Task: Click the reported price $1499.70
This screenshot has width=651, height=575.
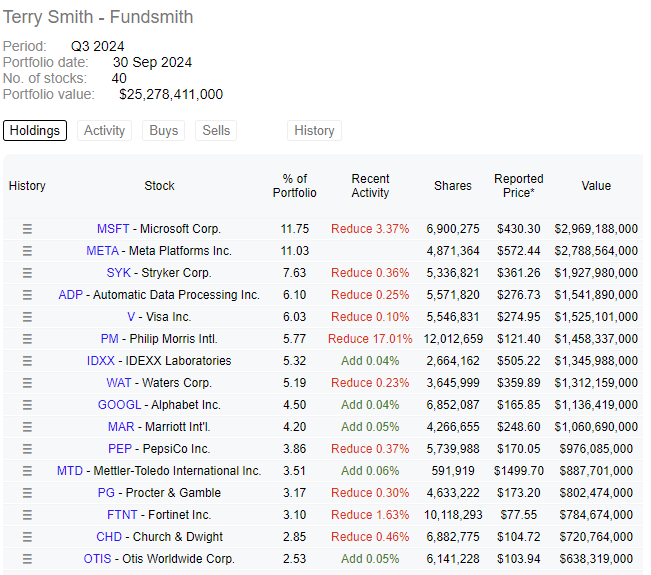Action: [519, 471]
